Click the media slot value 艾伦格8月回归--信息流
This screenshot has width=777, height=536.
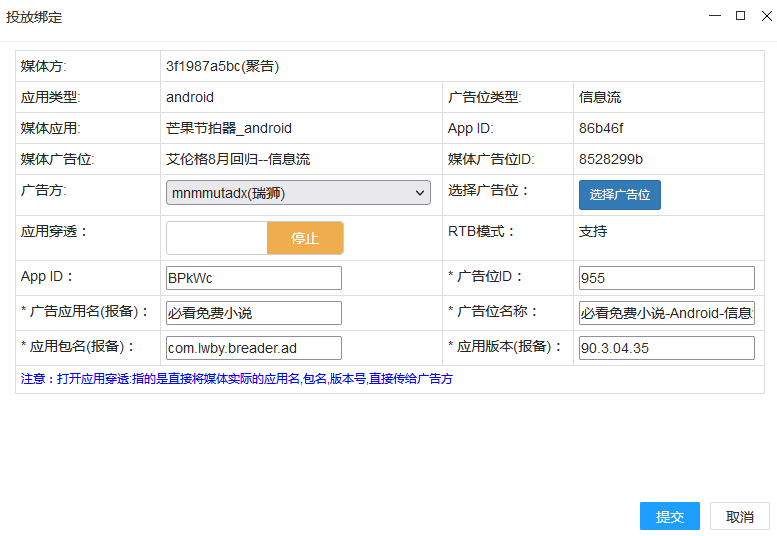point(238,159)
